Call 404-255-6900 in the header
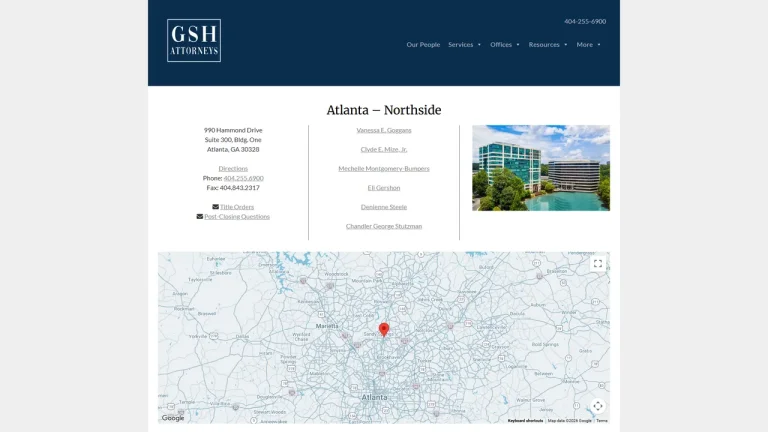768x432 pixels. point(585,22)
